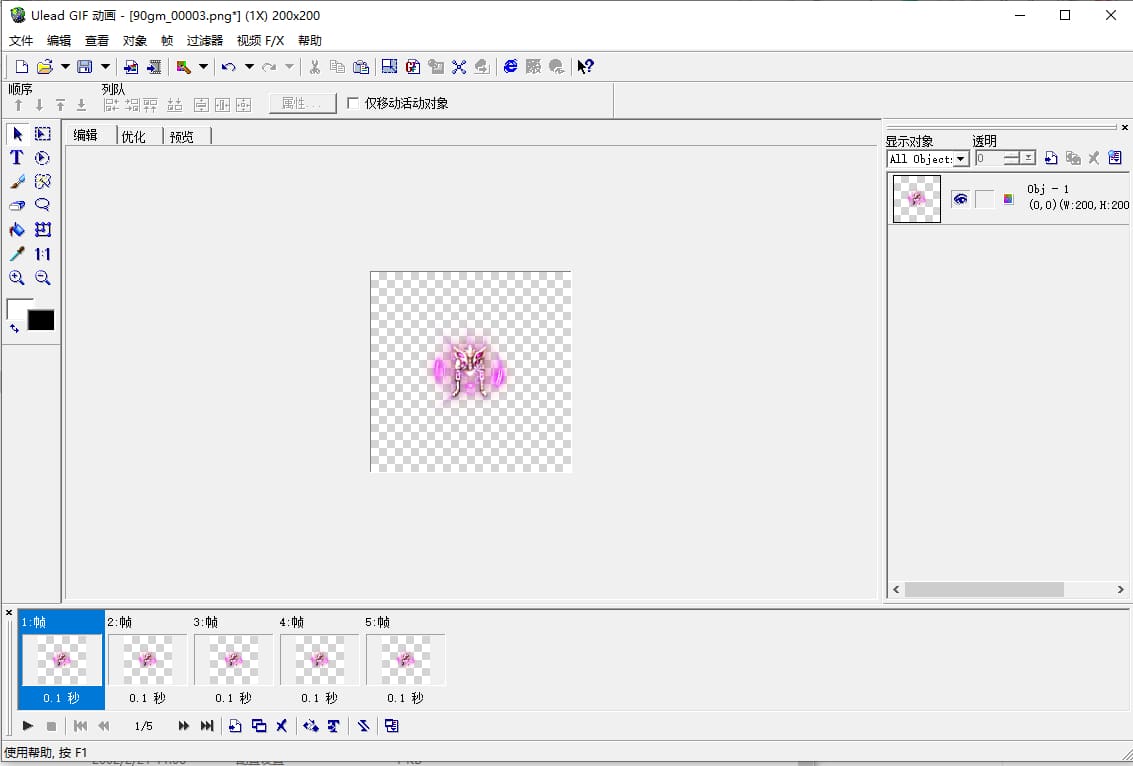Select frame 2 thumbnail
Image resolution: width=1133 pixels, height=766 pixels.
pos(147,660)
